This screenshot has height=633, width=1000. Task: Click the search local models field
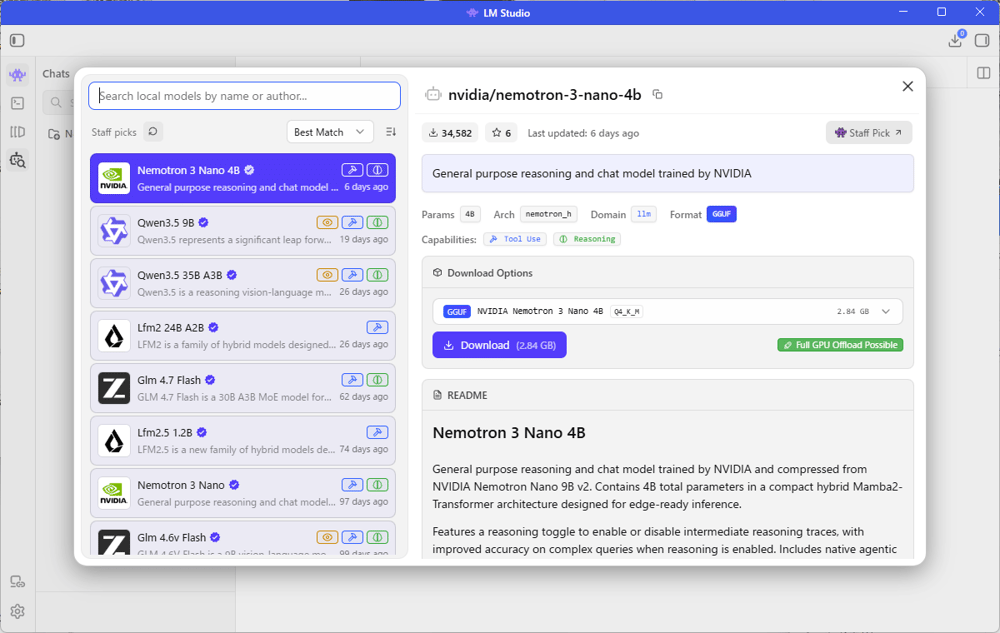point(244,96)
